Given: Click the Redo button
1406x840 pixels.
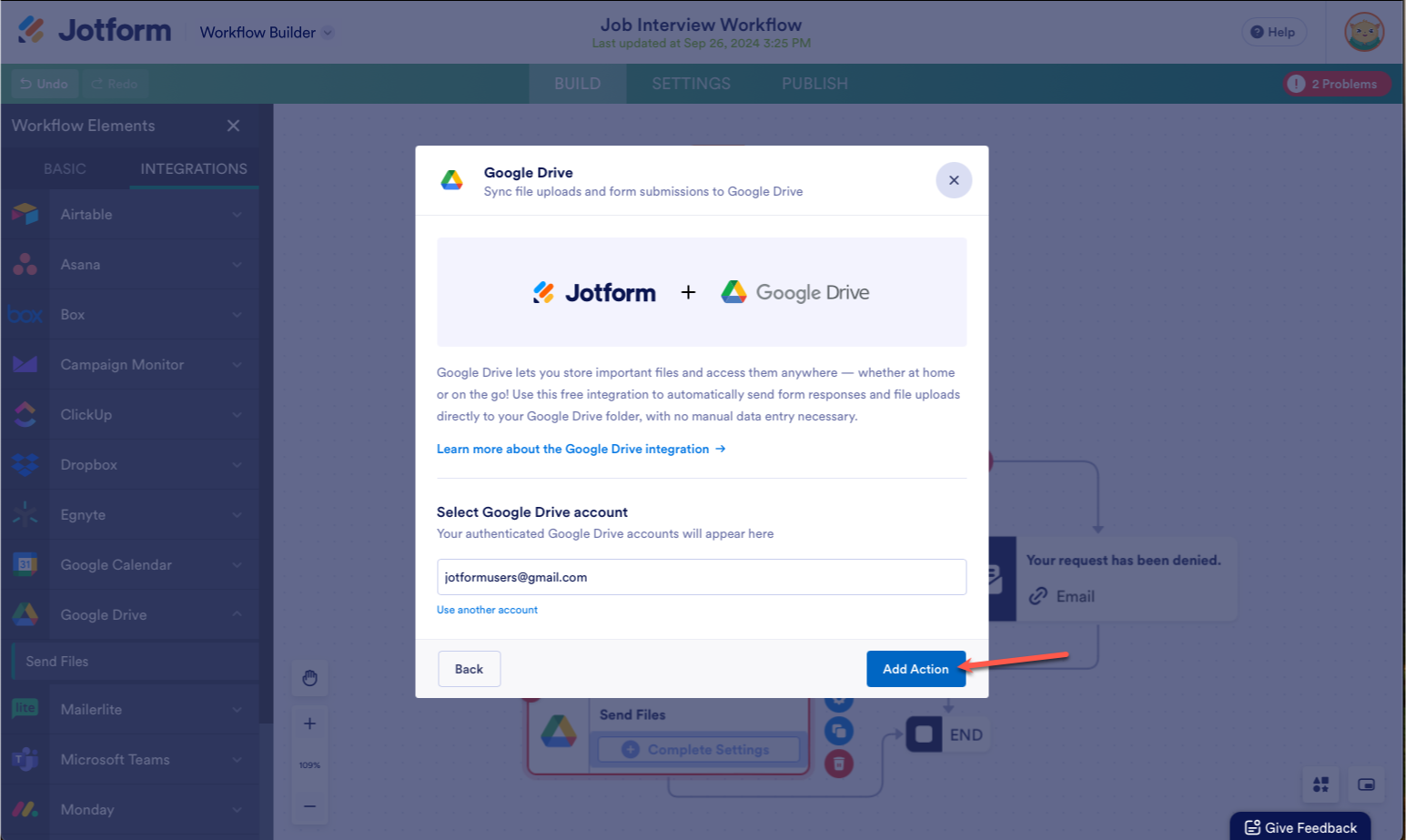Looking at the screenshot, I should coord(115,84).
